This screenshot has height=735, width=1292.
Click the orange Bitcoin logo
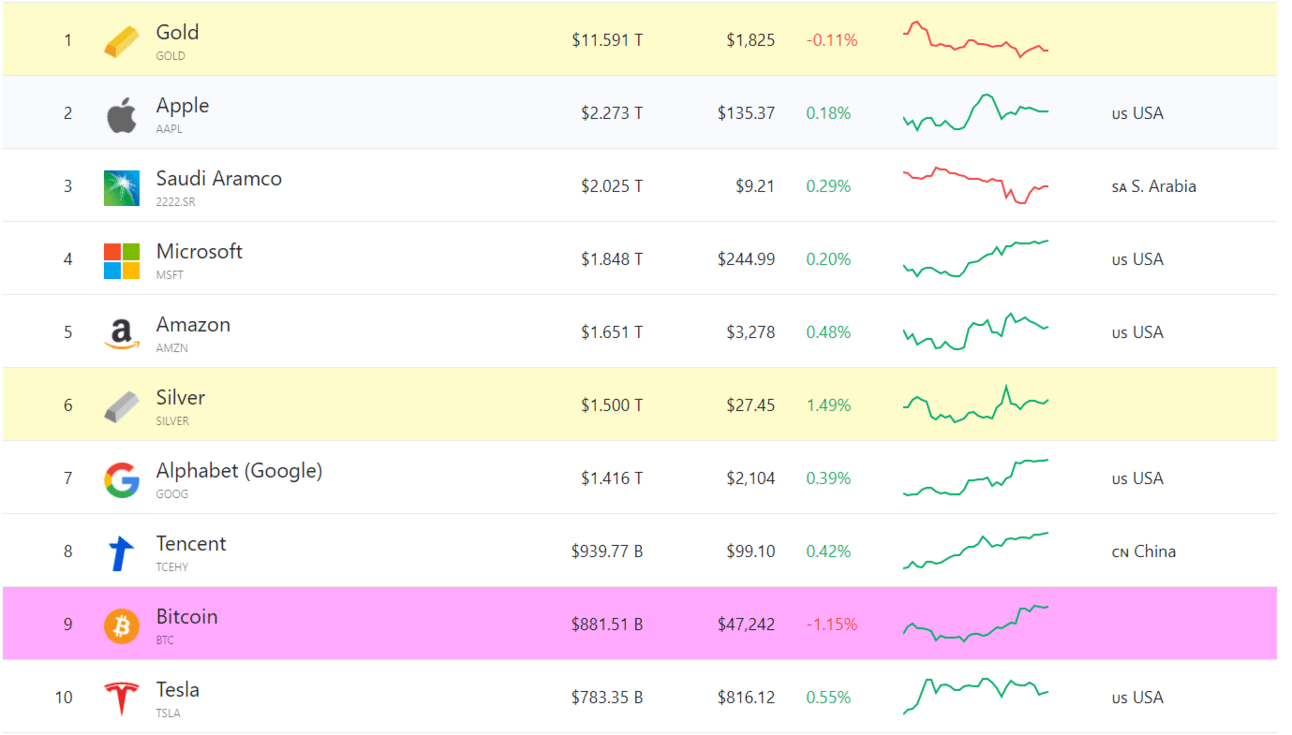pyautogui.click(x=122, y=626)
